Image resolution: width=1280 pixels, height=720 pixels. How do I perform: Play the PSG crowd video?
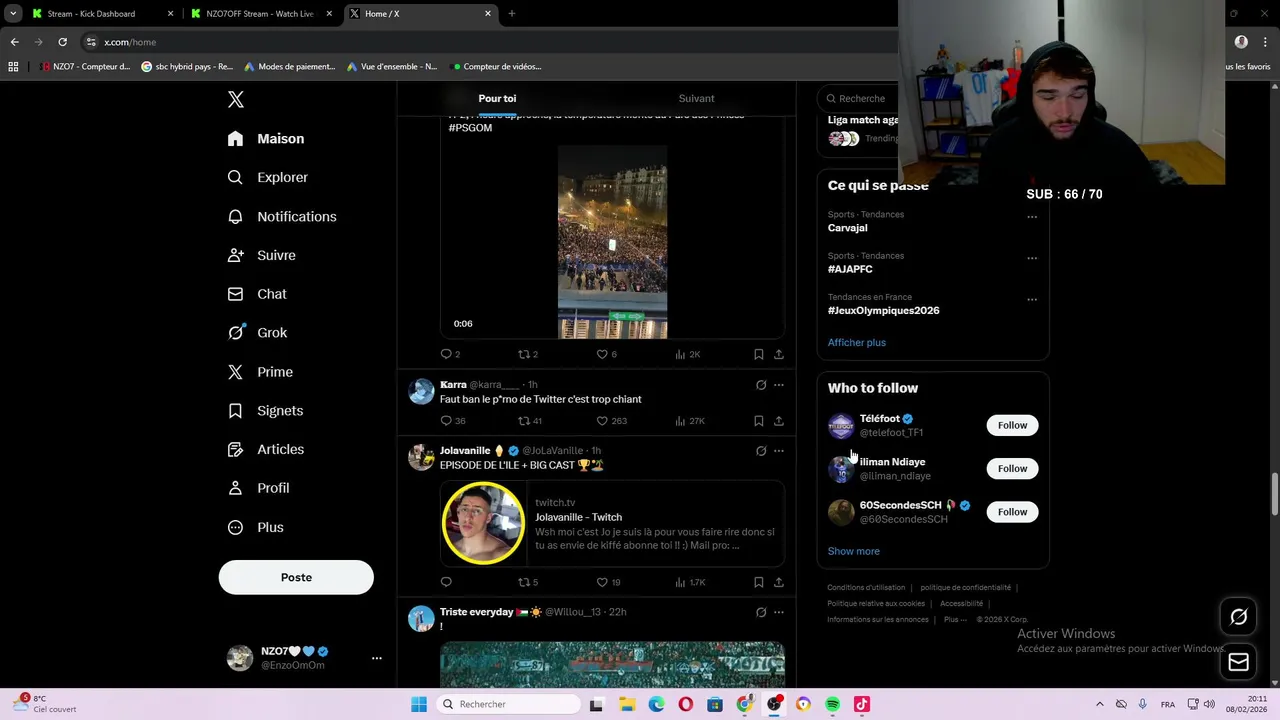tap(612, 242)
